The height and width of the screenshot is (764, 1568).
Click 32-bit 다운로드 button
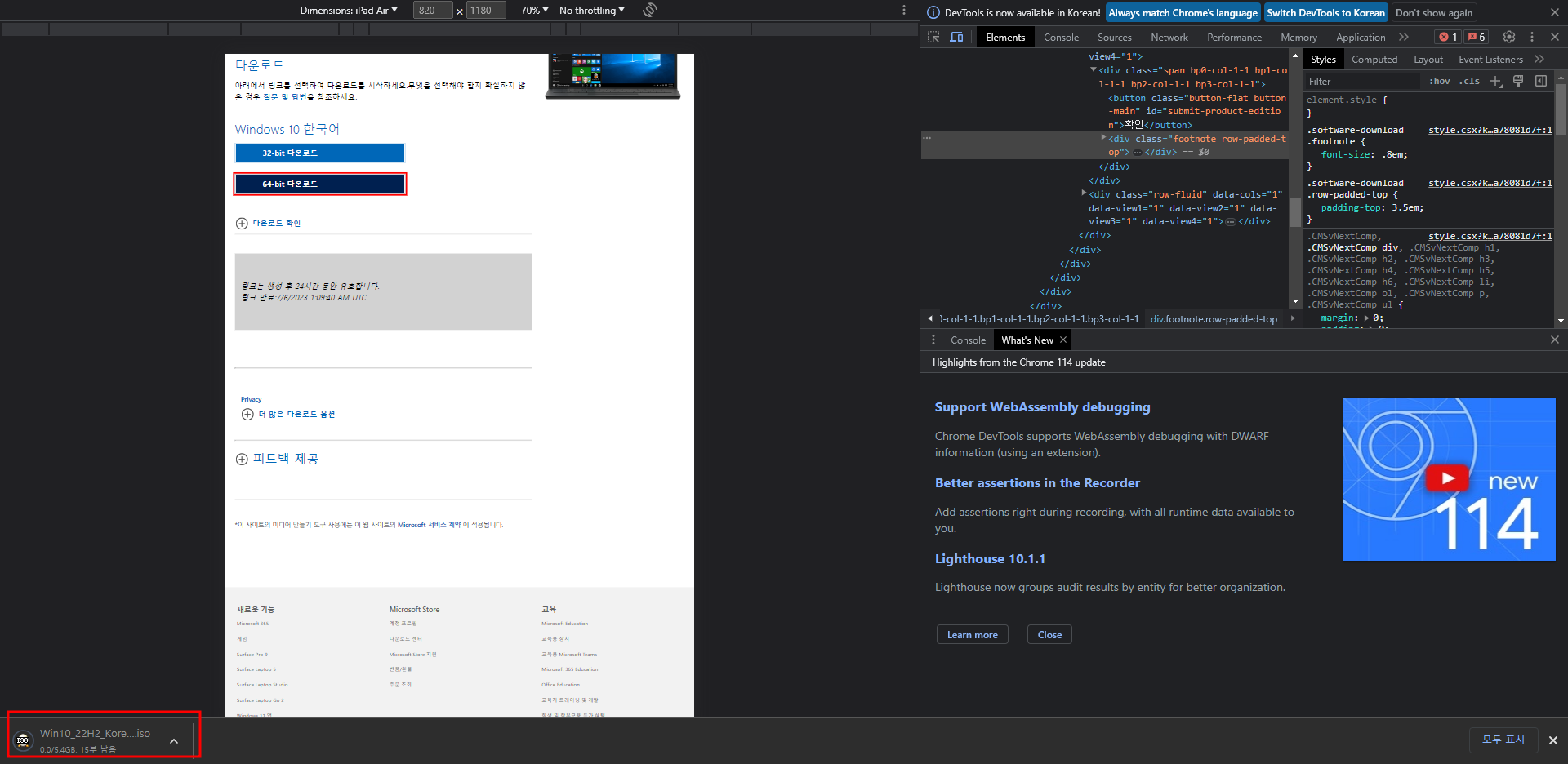coord(319,153)
